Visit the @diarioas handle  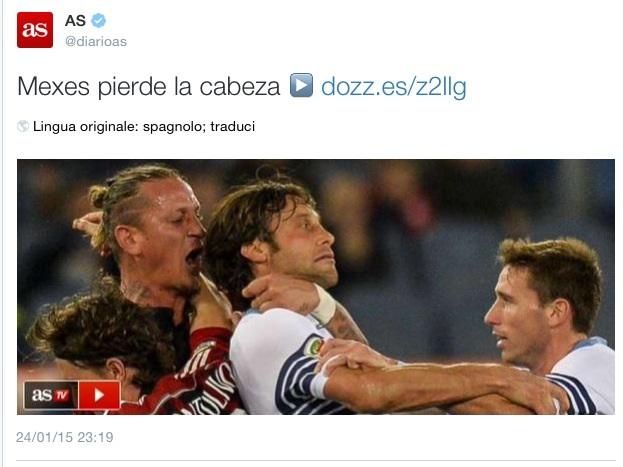(x=96, y=41)
